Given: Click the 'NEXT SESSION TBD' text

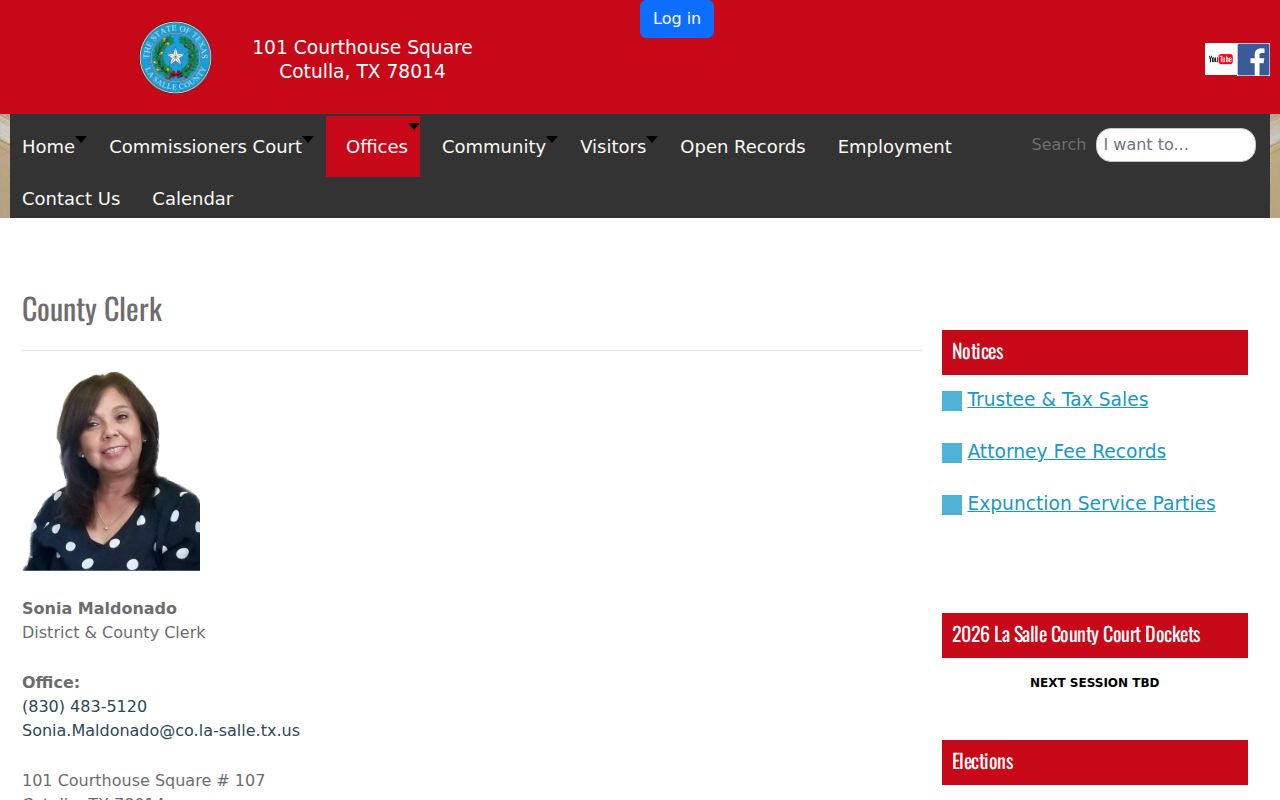Looking at the screenshot, I should [1094, 683].
